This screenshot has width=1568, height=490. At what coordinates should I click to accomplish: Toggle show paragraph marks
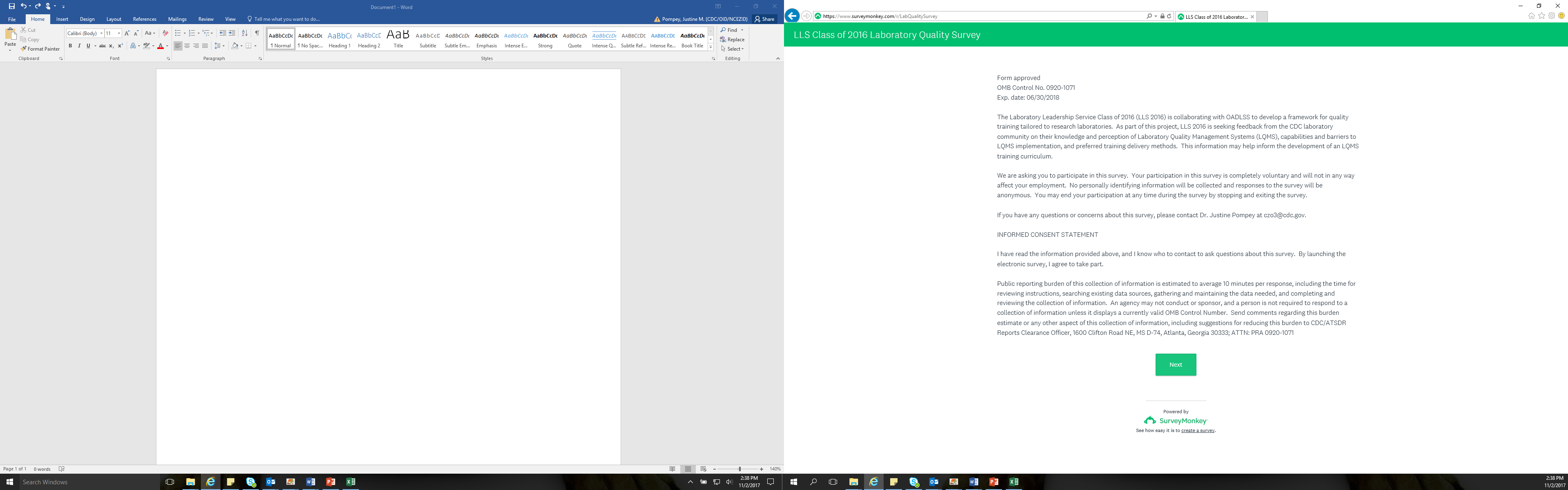(257, 33)
